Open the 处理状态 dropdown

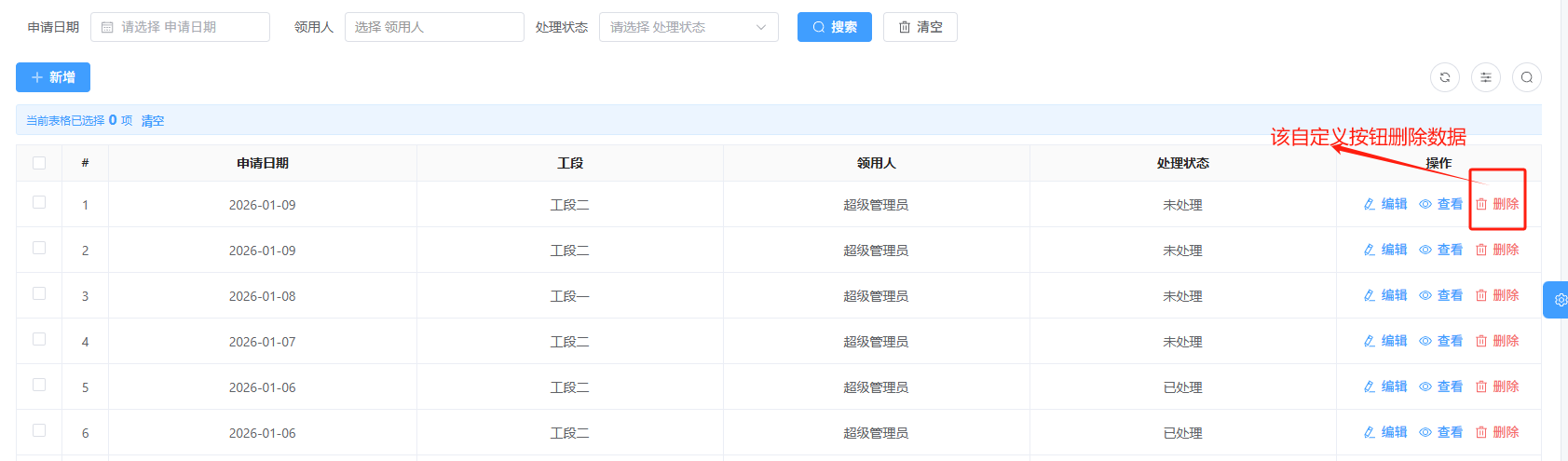pyautogui.click(x=688, y=27)
